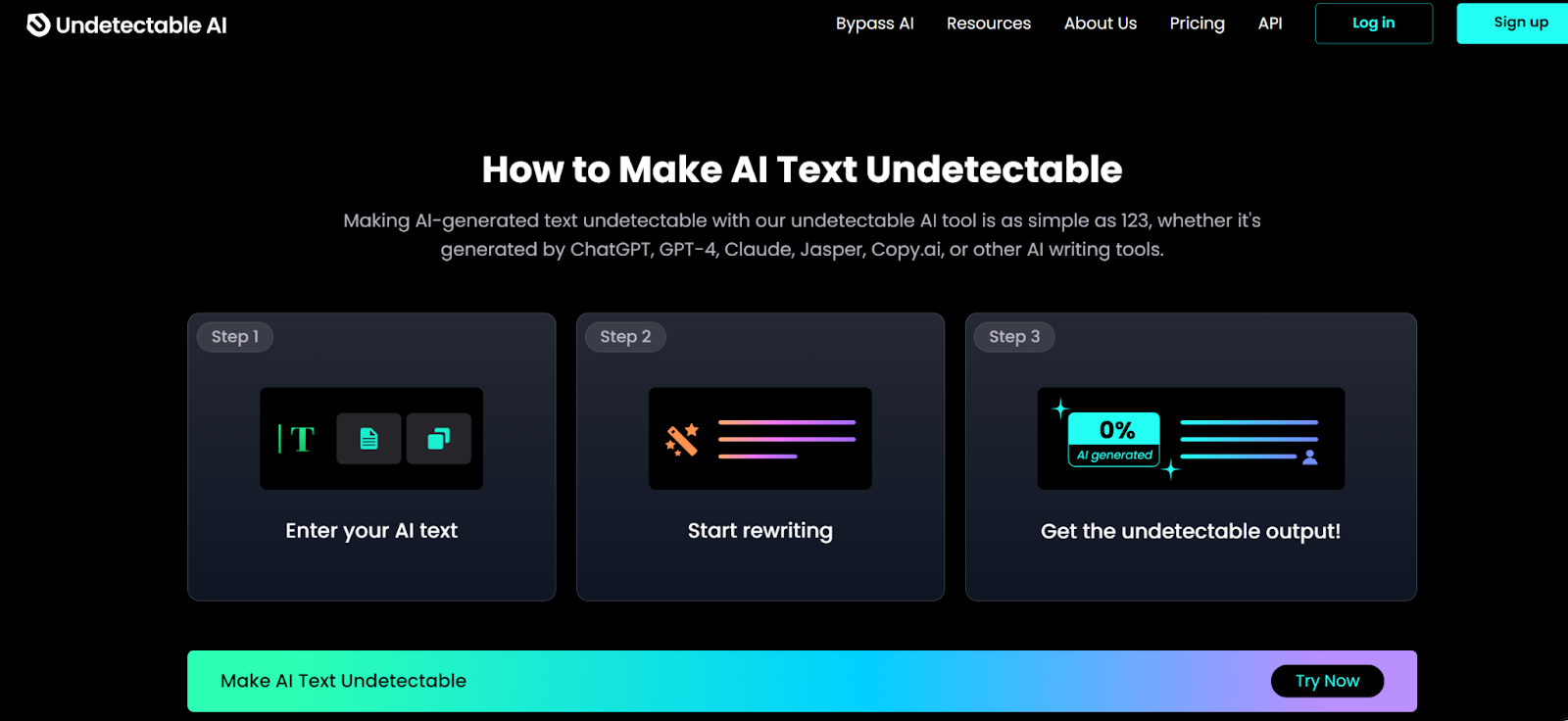This screenshot has height=721, width=1568.
Task: Click the Undetectable AI logo icon
Action: [38, 24]
